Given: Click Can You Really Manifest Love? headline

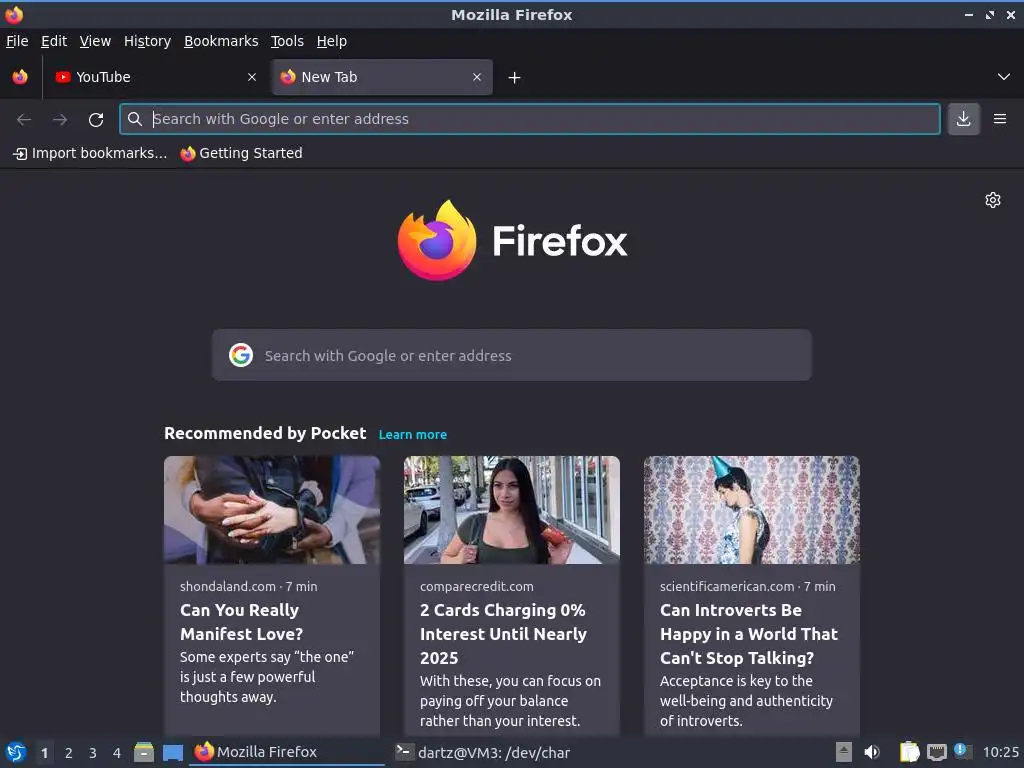Looking at the screenshot, I should pos(242,622).
